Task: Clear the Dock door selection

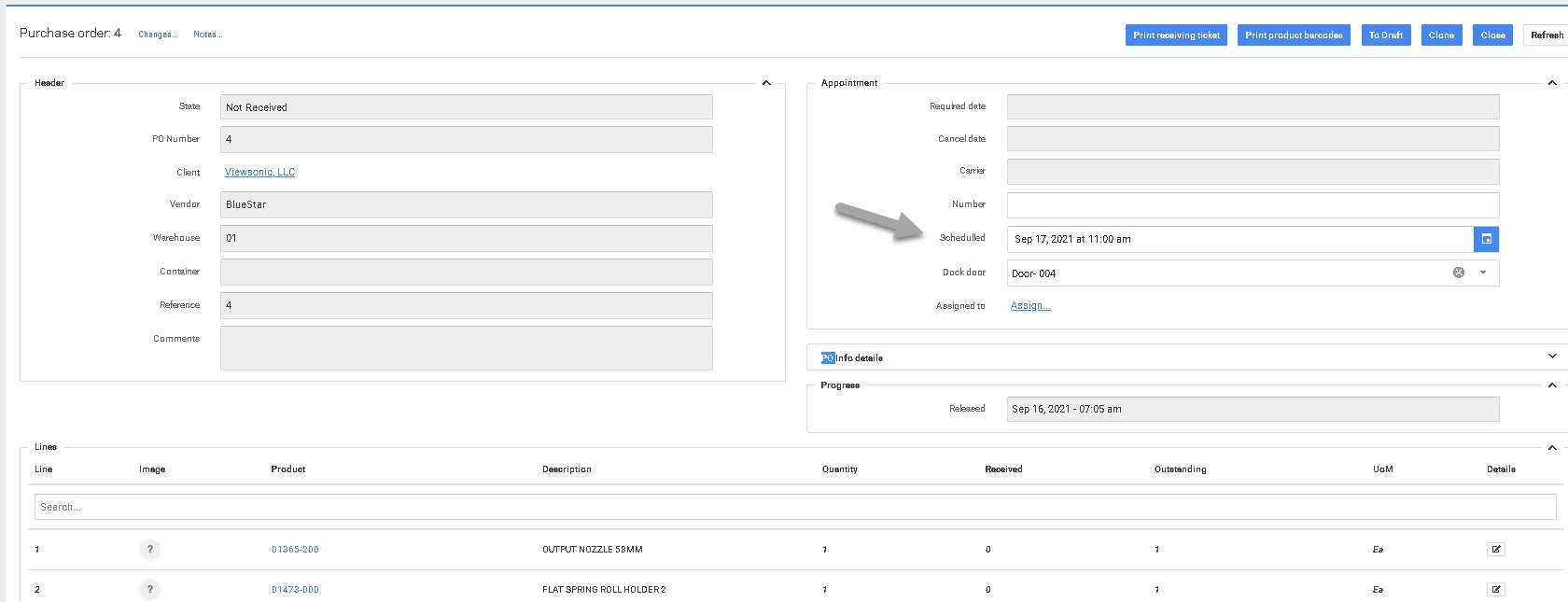Action: point(1458,273)
